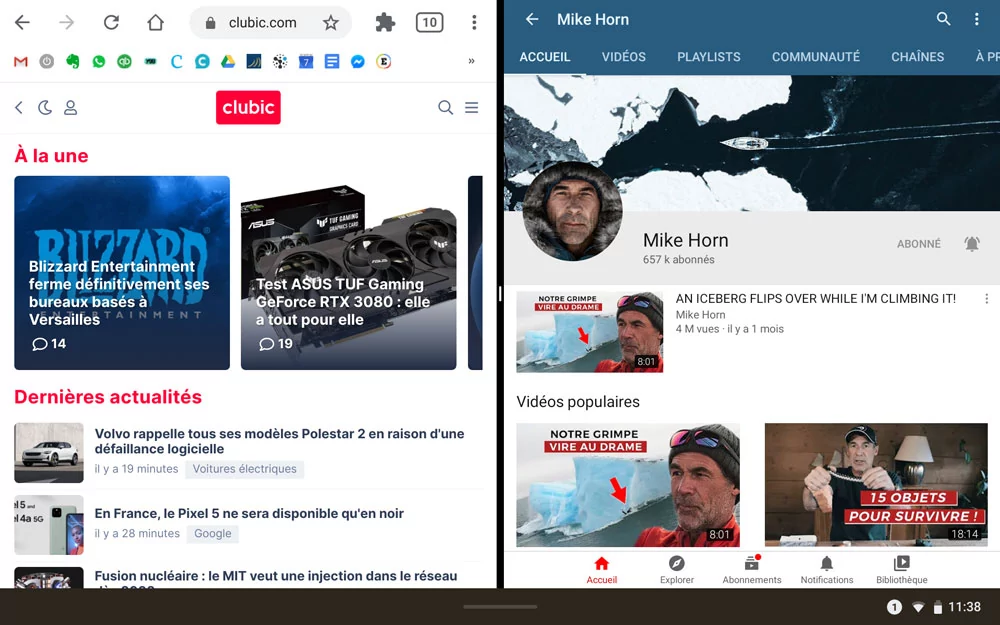The height and width of the screenshot is (625, 1000).
Task: Toggle the channel notification bell
Action: pos(972,244)
